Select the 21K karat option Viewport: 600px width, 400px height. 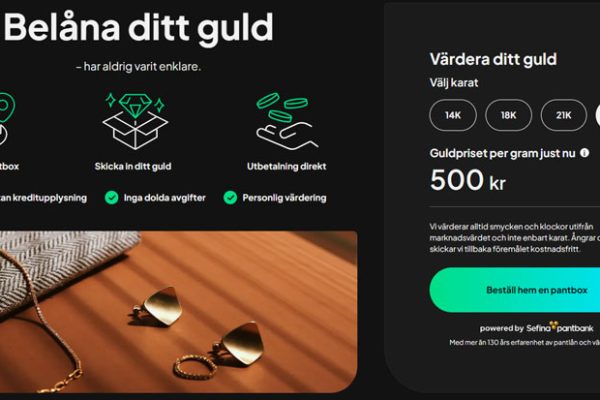click(x=564, y=115)
